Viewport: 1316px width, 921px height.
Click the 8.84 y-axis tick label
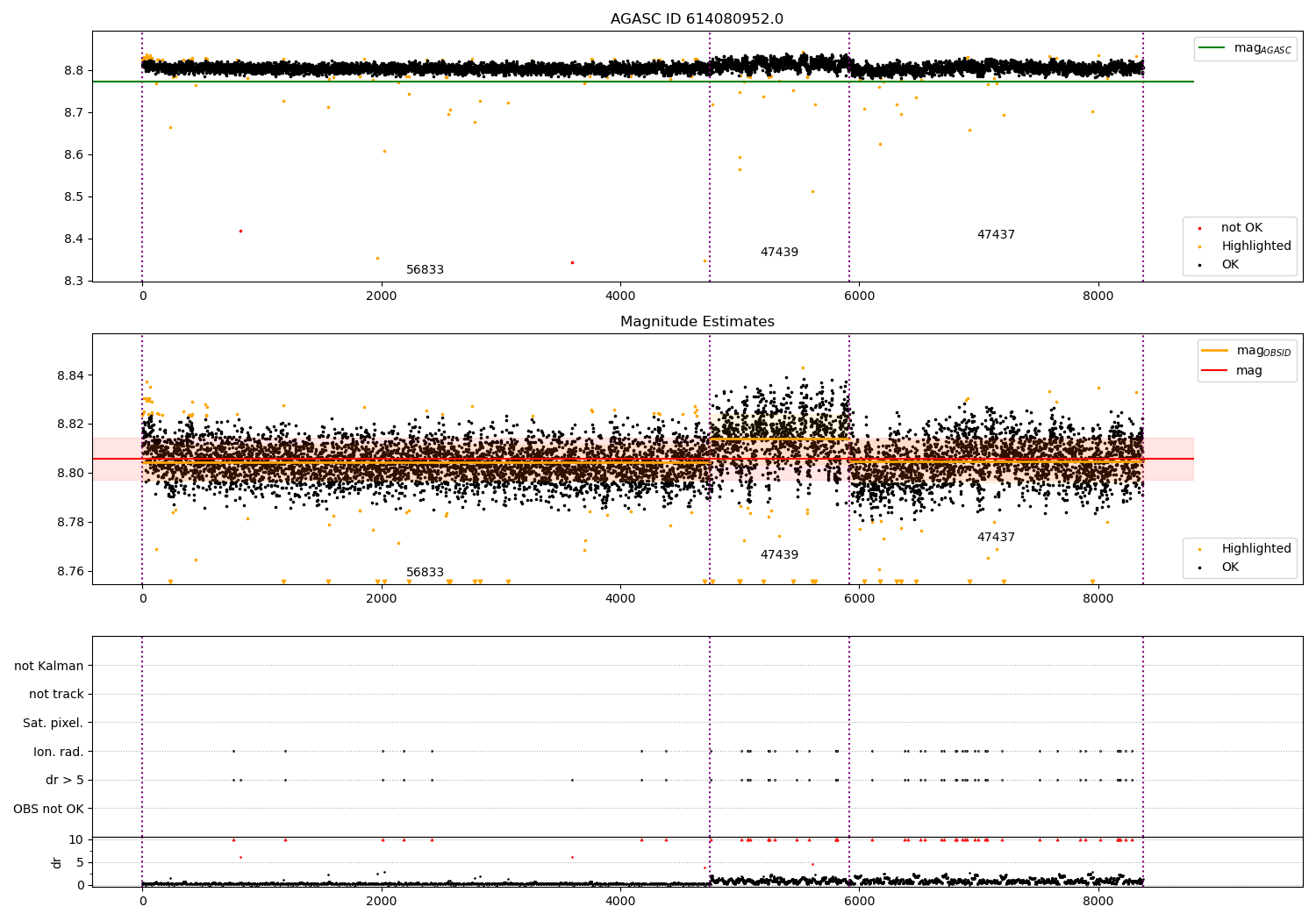click(70, 375)
